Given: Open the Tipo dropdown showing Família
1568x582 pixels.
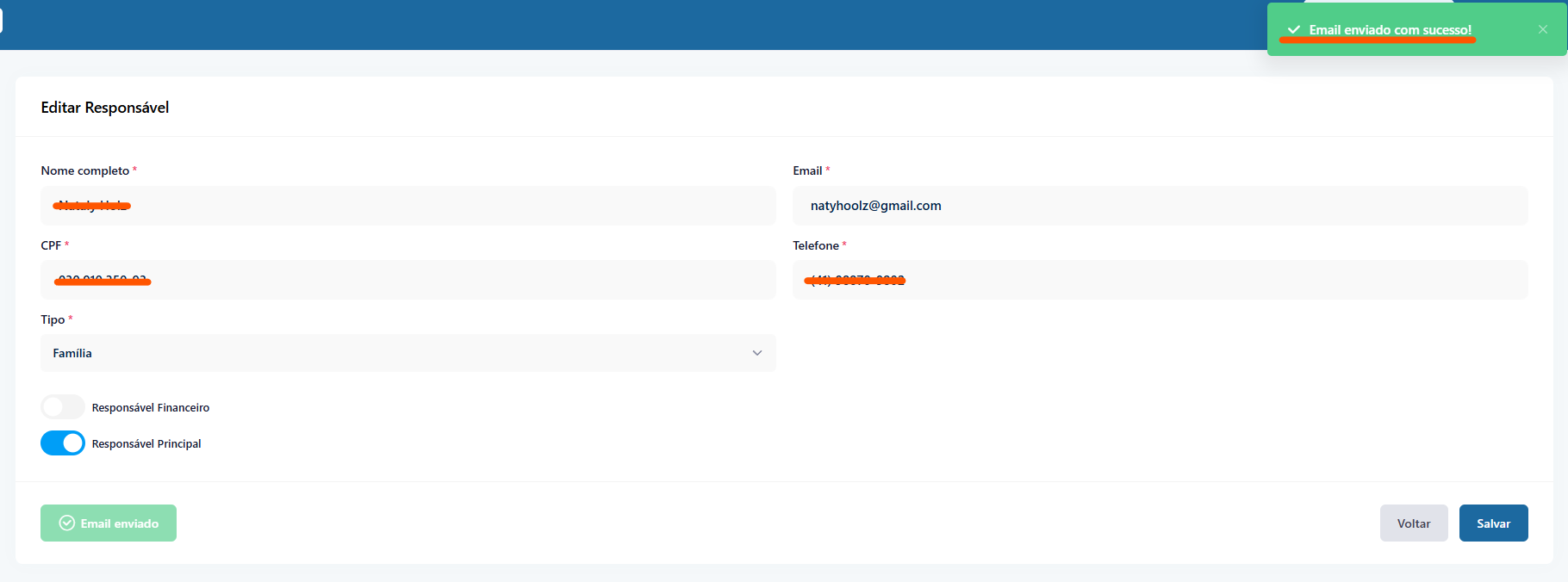Looking at the screenshot, I should click(408, 353).
